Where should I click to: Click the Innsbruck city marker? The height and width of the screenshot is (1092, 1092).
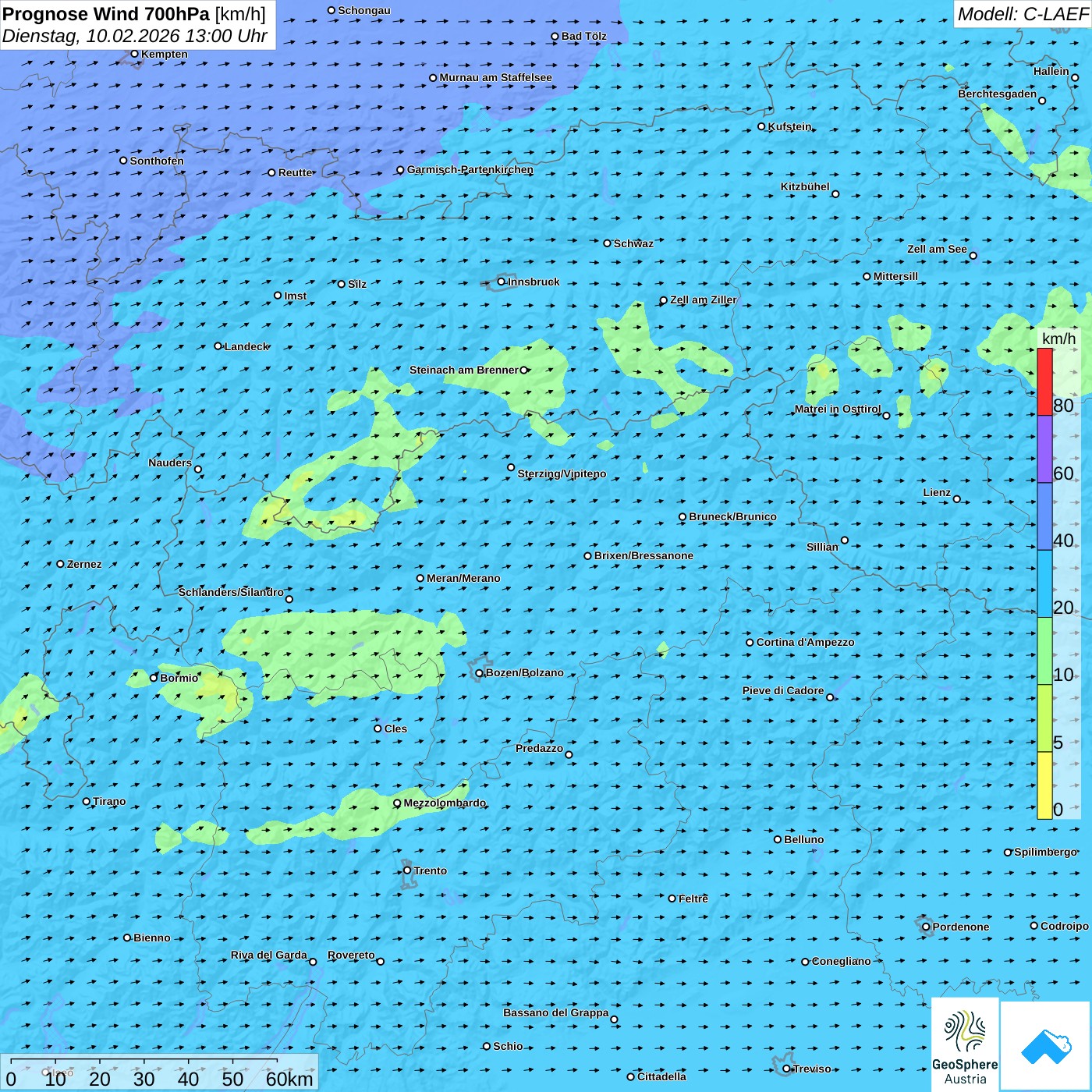[x=502, y=282]
